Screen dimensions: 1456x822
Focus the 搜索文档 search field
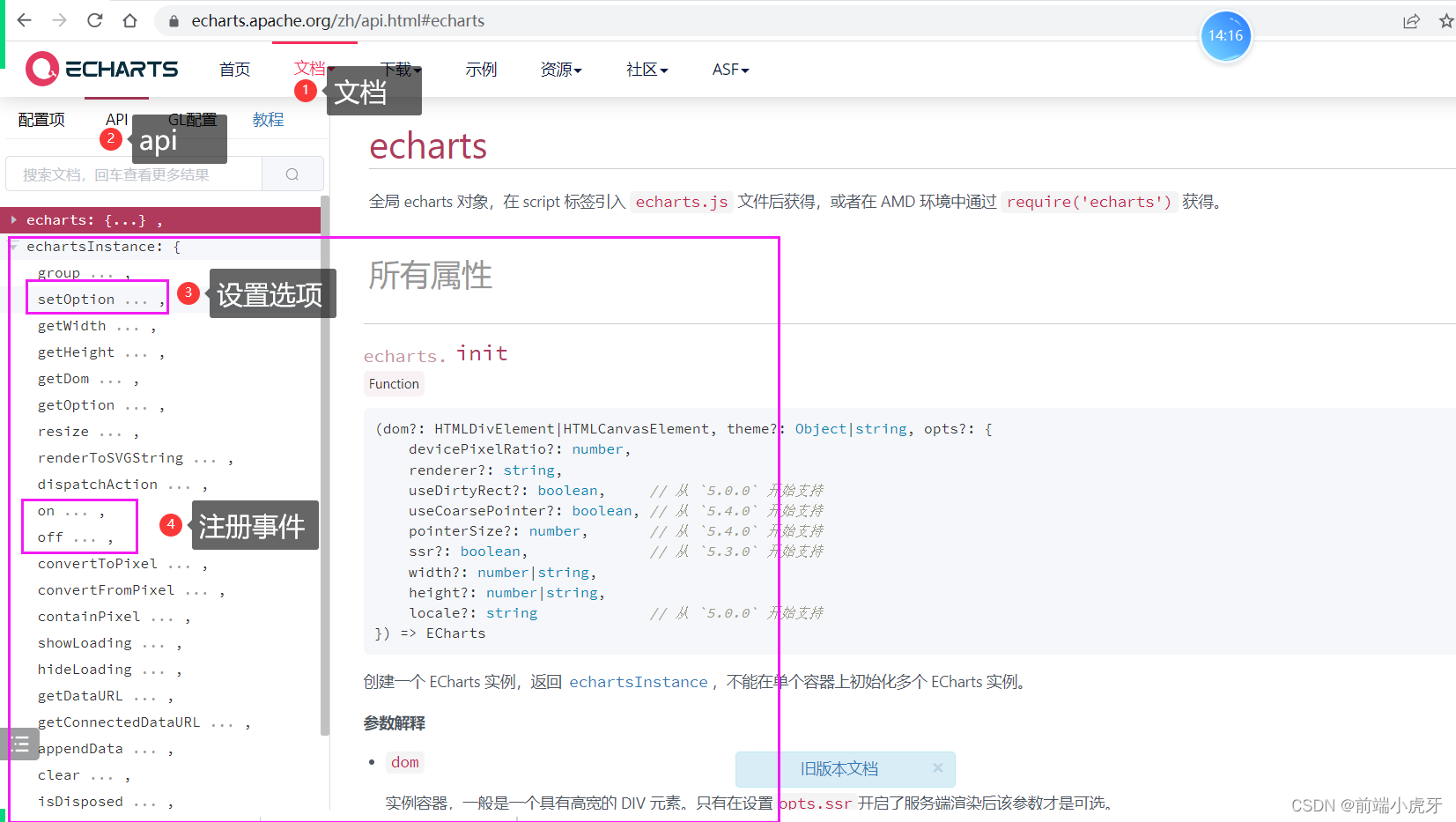pos(134,174)
